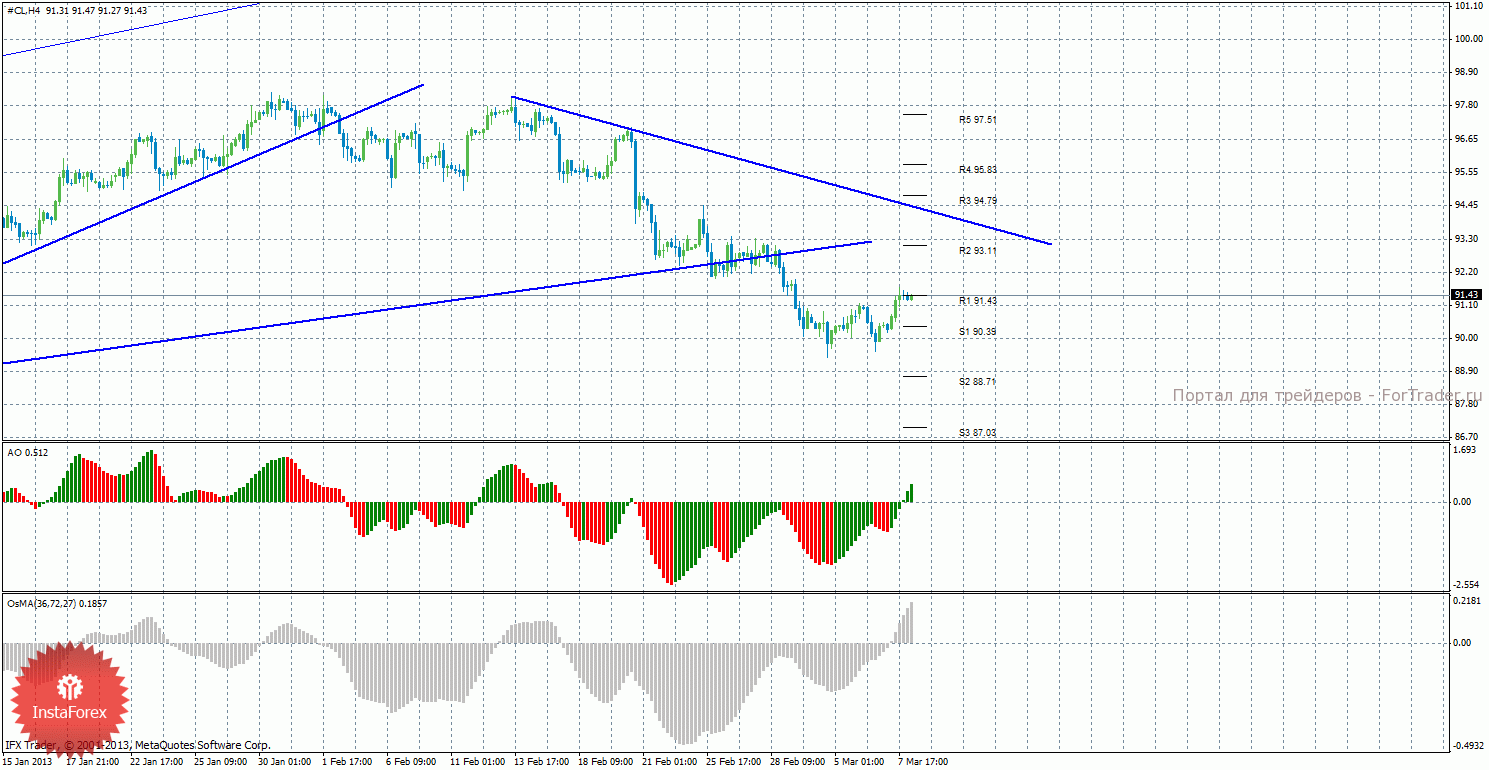Click the 15 Jan 2013 date label
The width and height of the screenshot is (1489, 770).
[x=27, y=761]
